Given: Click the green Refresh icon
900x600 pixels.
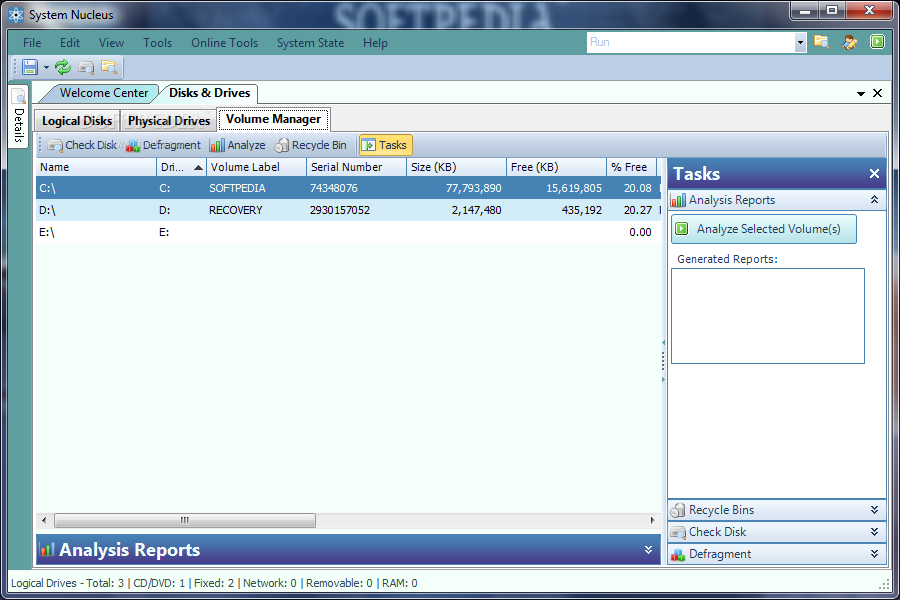Looking at the screenshot, I should 63,67.
